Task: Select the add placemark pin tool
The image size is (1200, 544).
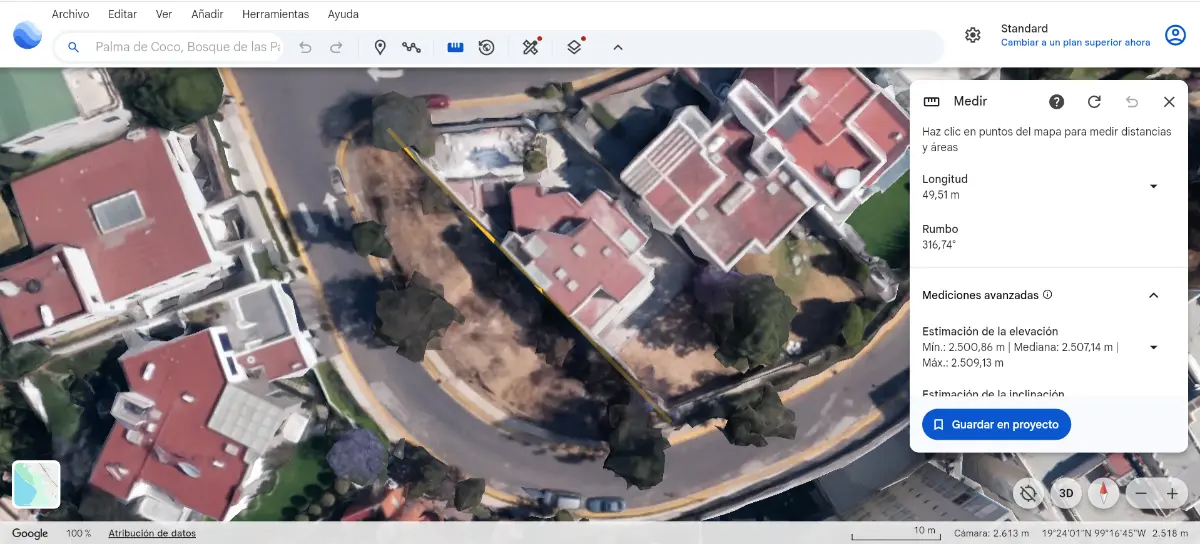Action: click(380, 47)
